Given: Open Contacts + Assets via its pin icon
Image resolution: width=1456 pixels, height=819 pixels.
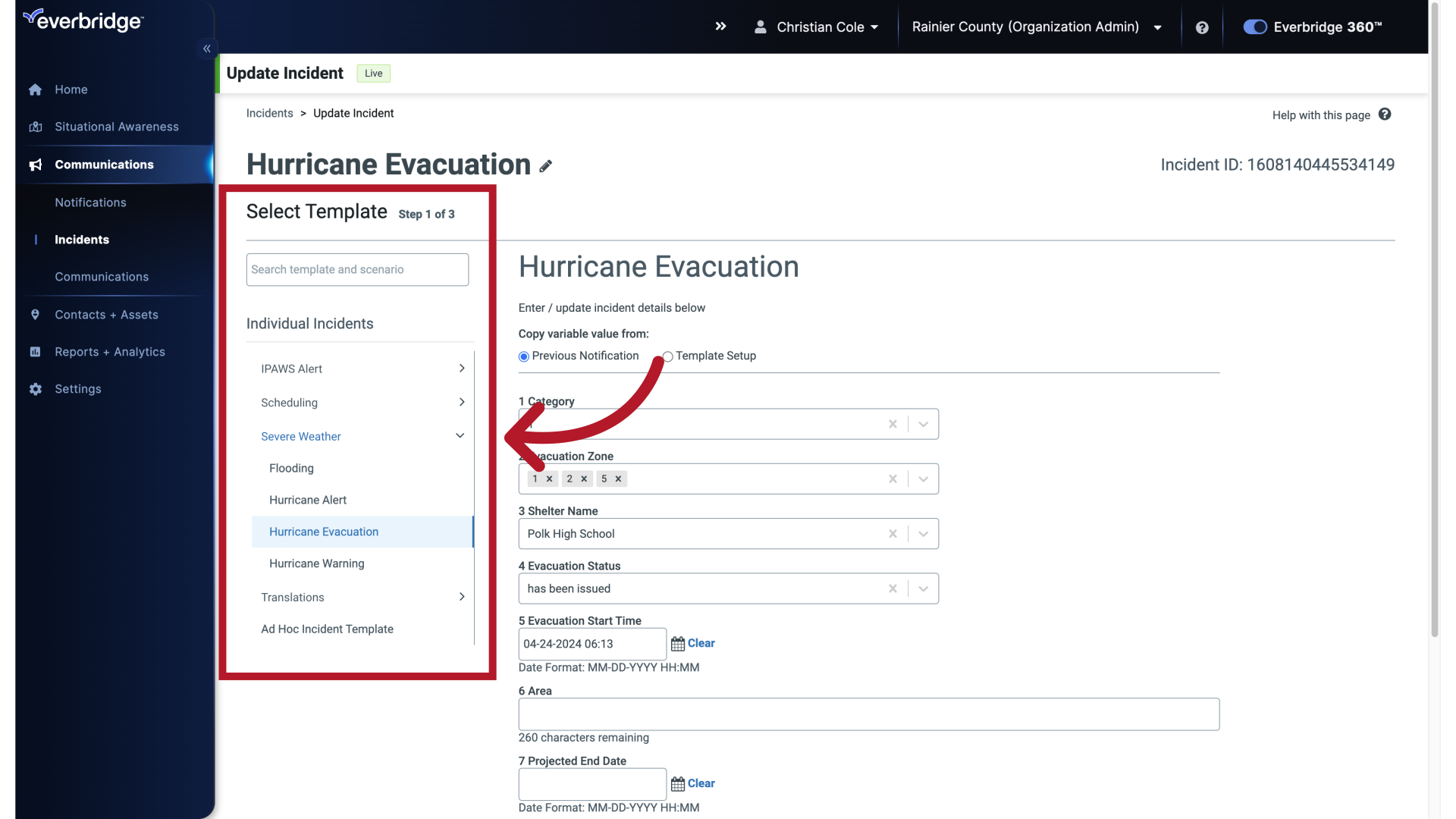Looking at the screenshot, I should pos(35,315).
